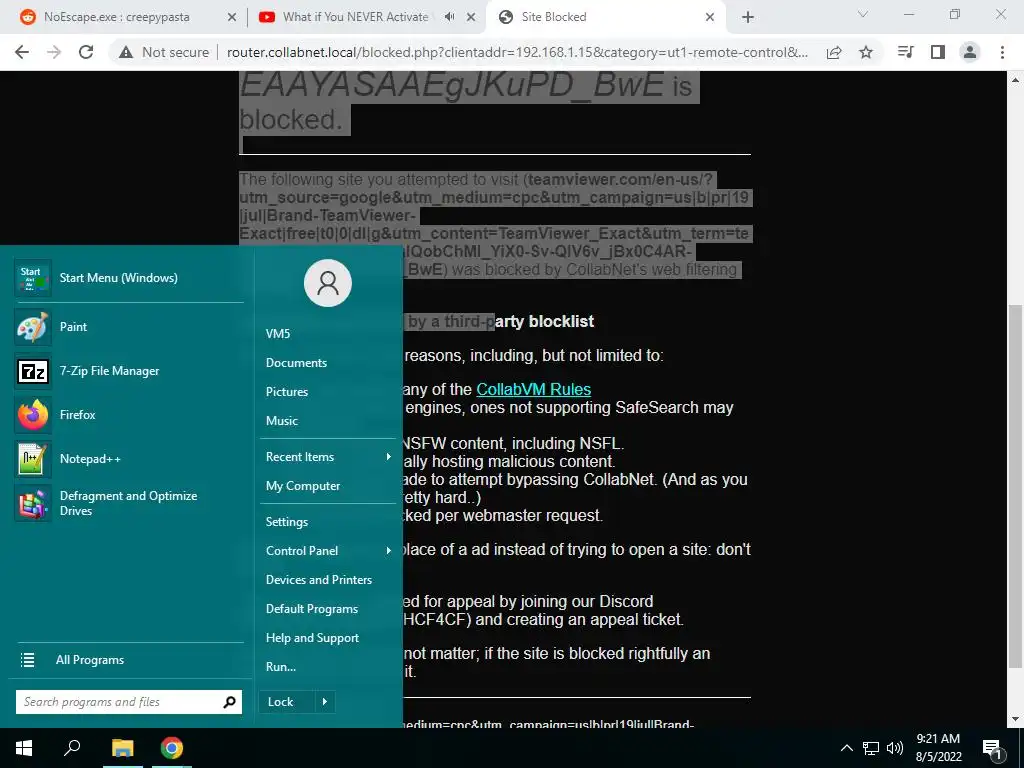1024x768 pixels.
Task: Click the Chrome address bar URL
Action: tap(517, 52)
